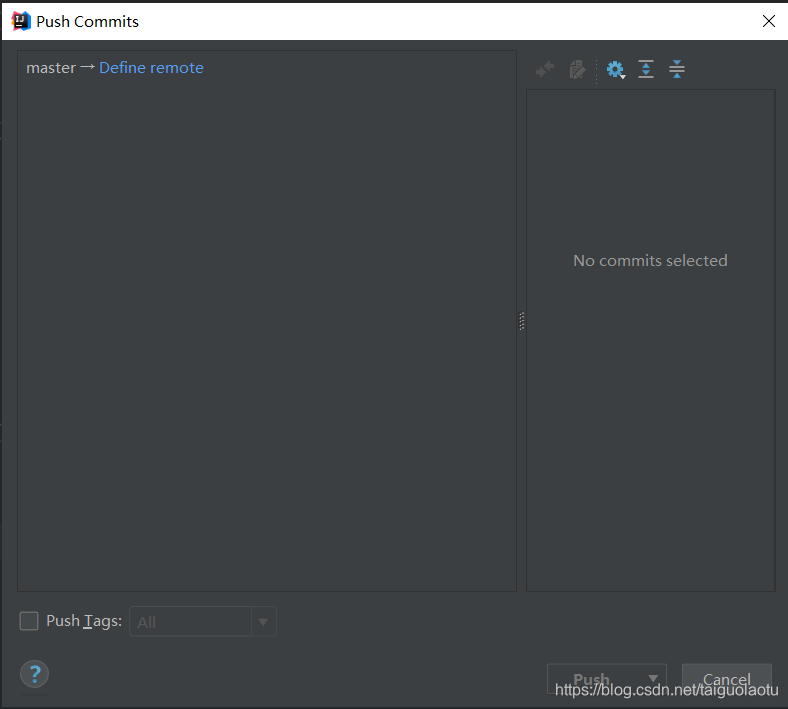The image size is (788, 709).
Task: Open the help question mark button
Action: 35,674
